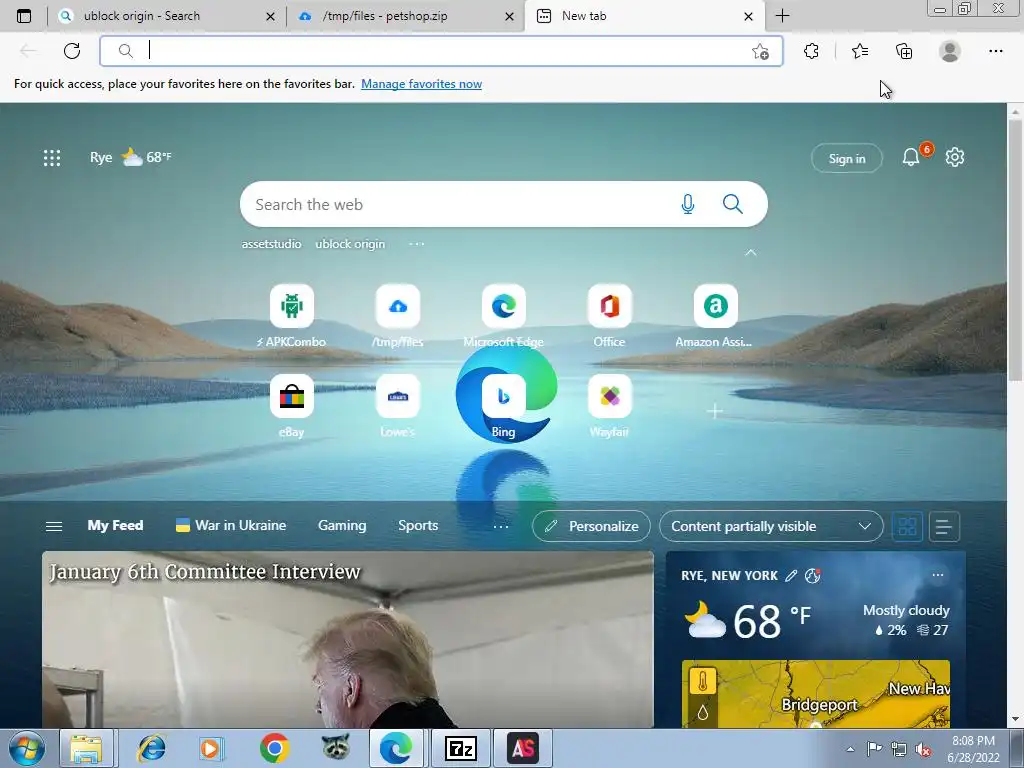Switch feed to grid view
The image size is (1024, 768).
click(907, 526)
